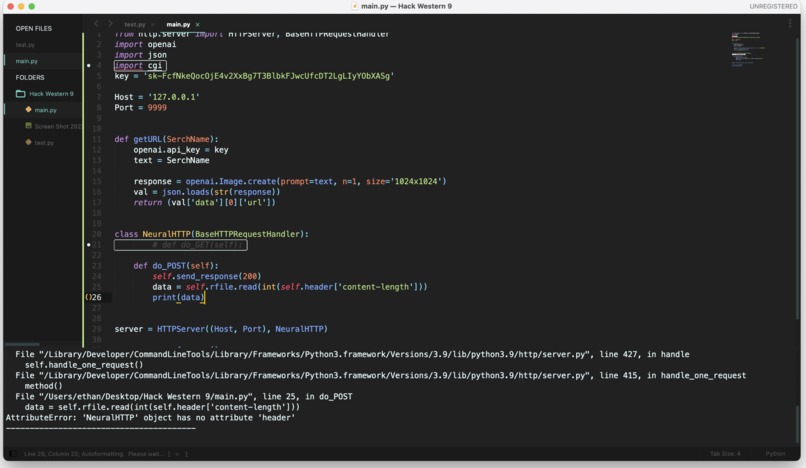Click the modified marker dot on line 21
The width and height of the screenshot is (806, 468).
pyautogui.click(x=89, y=245)
